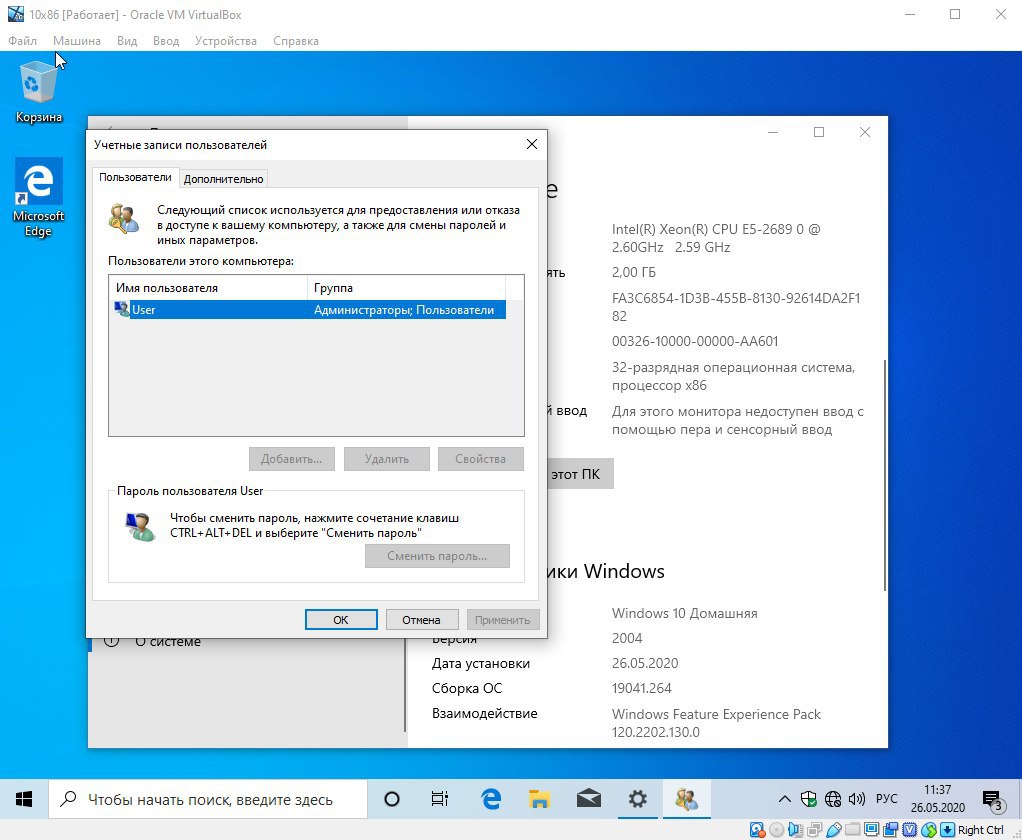Select the Пользователи tab
This screenshot has height=840, width=1022.
(136, 177)
